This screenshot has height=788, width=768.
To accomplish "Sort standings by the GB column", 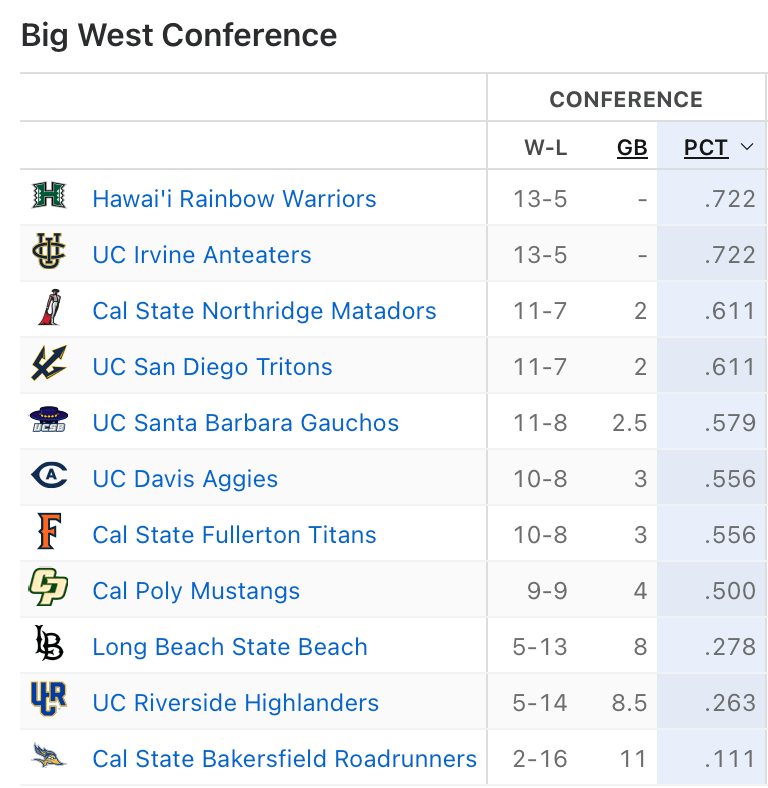I will [632, 148].
